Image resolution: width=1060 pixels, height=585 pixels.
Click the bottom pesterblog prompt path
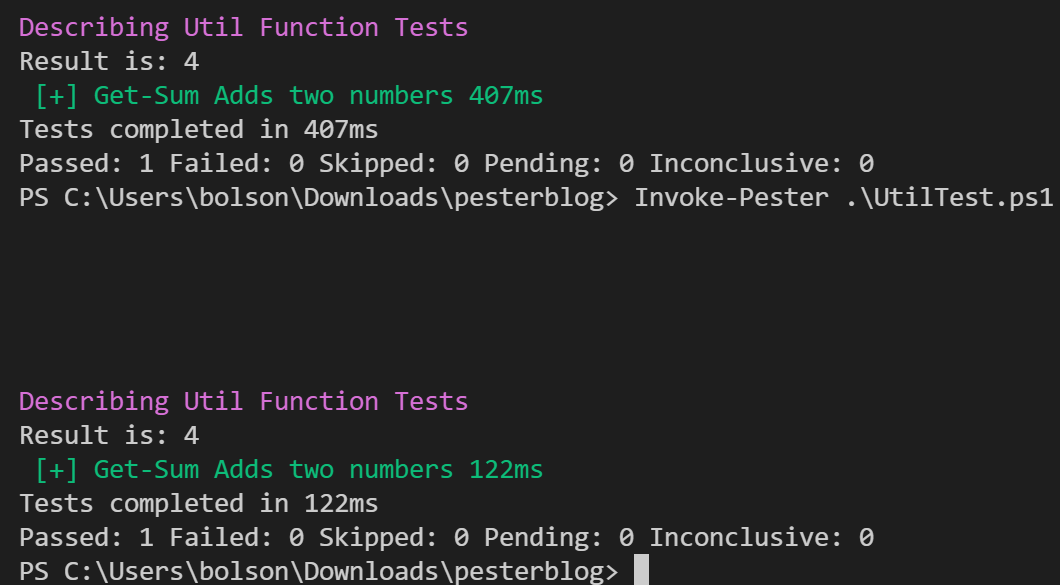[x=318, y=571]
